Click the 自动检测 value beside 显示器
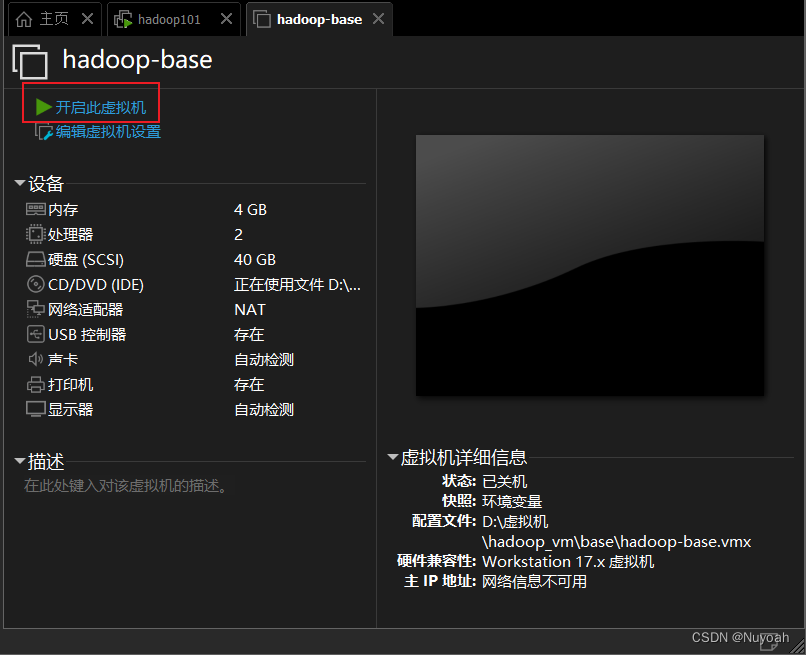The image size is (806, 655). 264,410
